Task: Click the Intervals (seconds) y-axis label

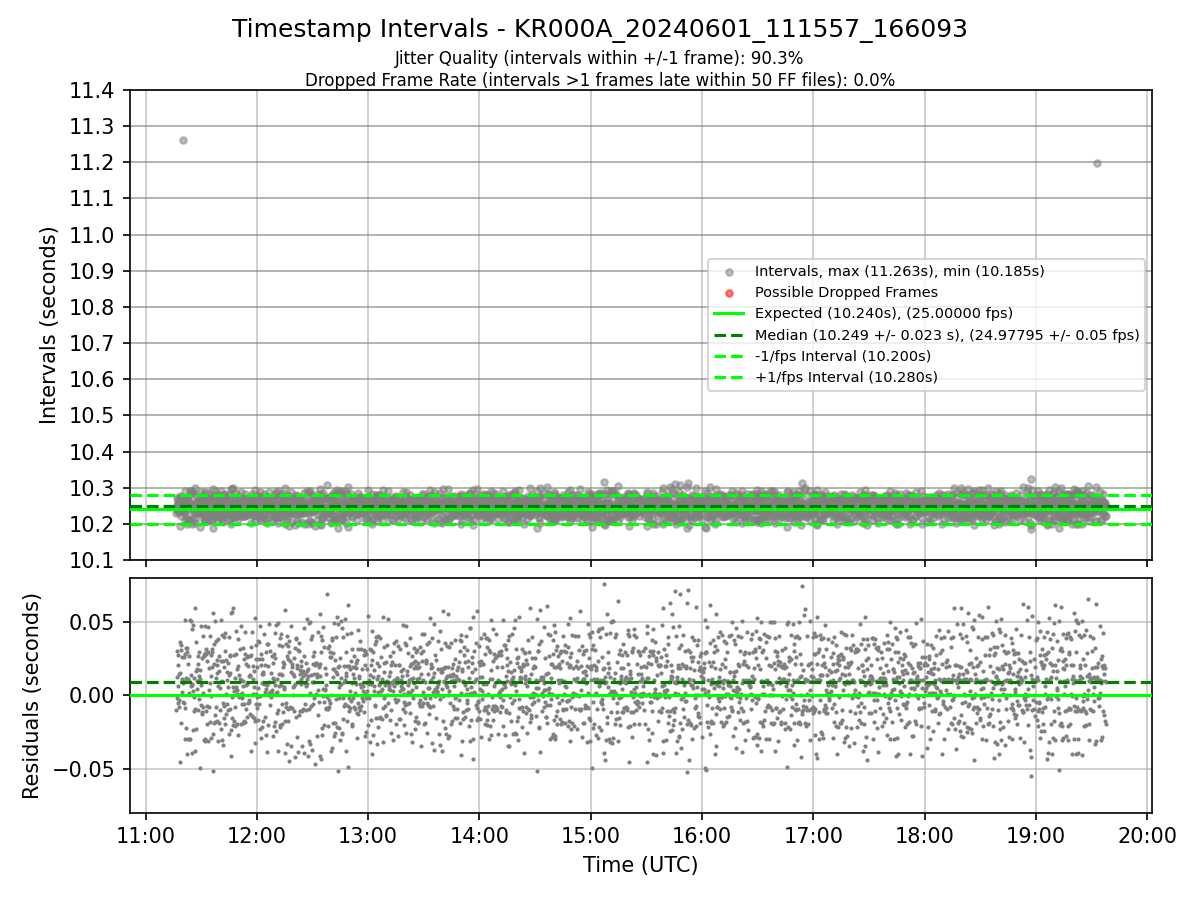Action: (48, 325)
